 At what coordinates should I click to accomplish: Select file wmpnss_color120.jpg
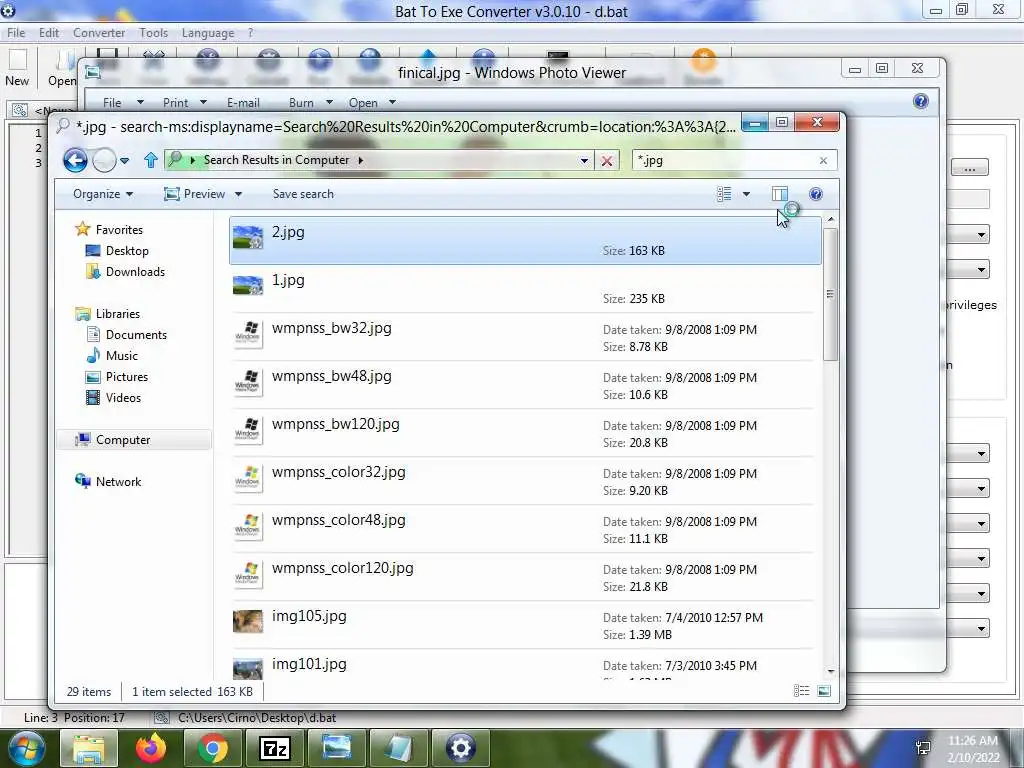[524, 577]
